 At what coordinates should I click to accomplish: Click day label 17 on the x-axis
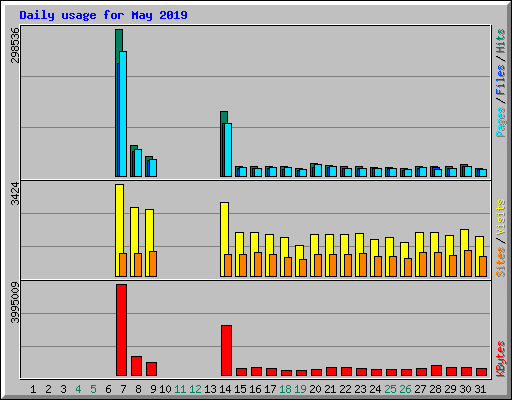click(x=270, y=389)
